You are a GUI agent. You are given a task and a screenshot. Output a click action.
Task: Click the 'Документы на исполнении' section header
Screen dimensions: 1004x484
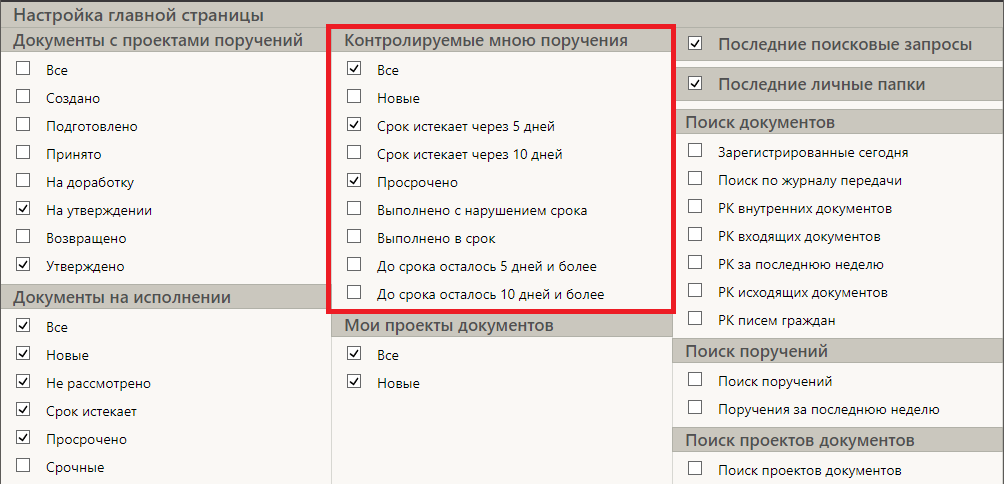[122, 297]
